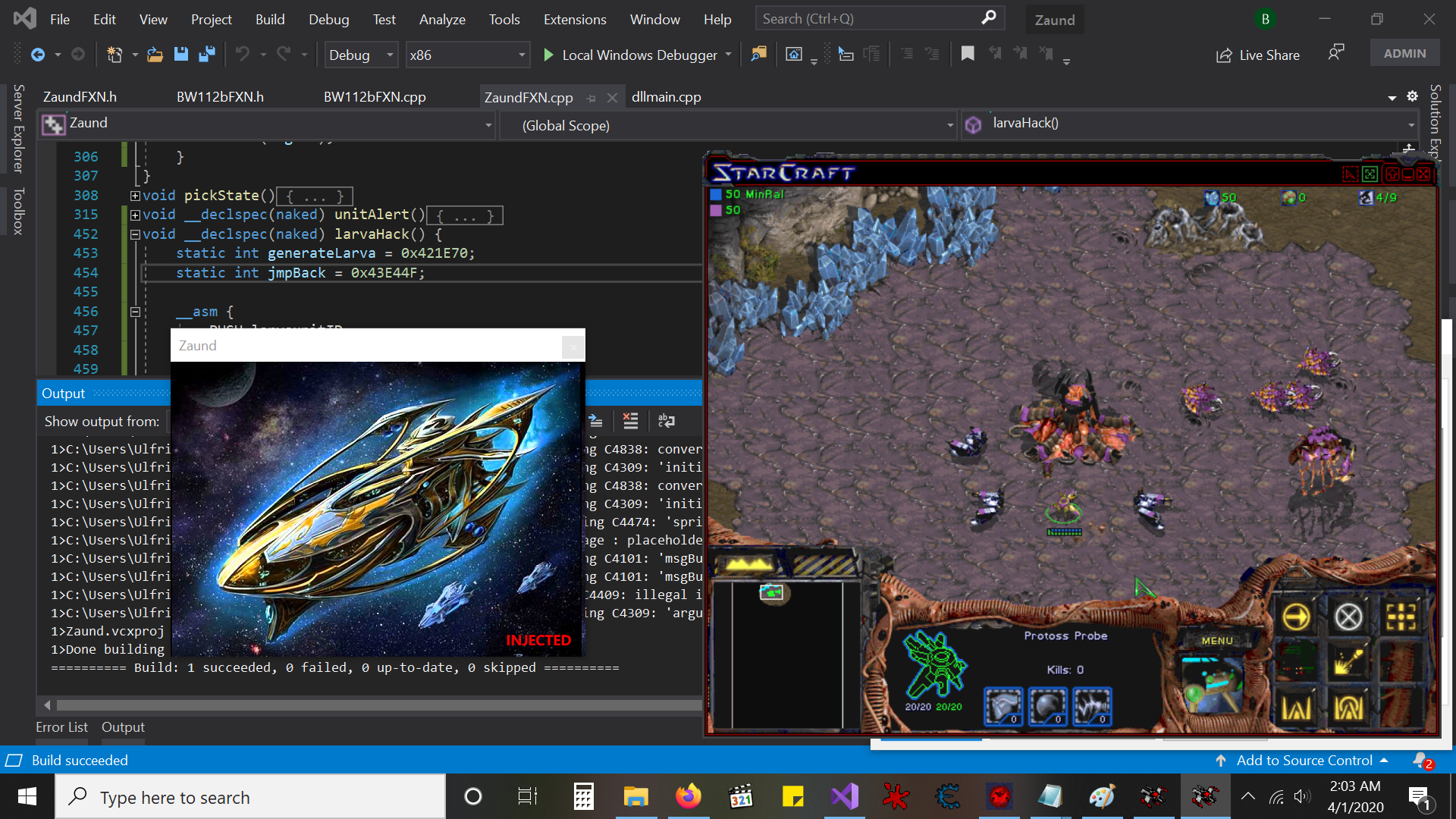Create a new project from toolbar
The width and height of the screenshot is (1456, 819).
(x=115, y=55)
